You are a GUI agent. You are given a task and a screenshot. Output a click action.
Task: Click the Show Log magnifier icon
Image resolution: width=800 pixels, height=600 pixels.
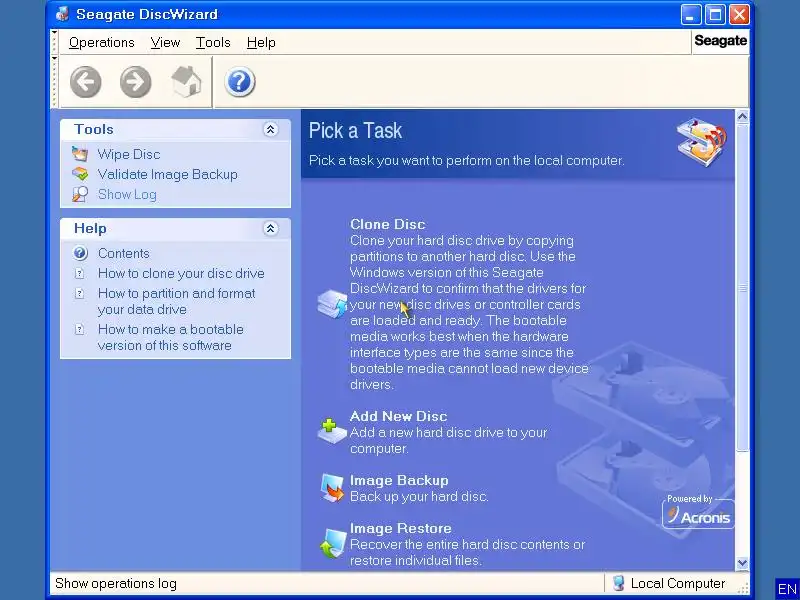(x=80, y=194)
